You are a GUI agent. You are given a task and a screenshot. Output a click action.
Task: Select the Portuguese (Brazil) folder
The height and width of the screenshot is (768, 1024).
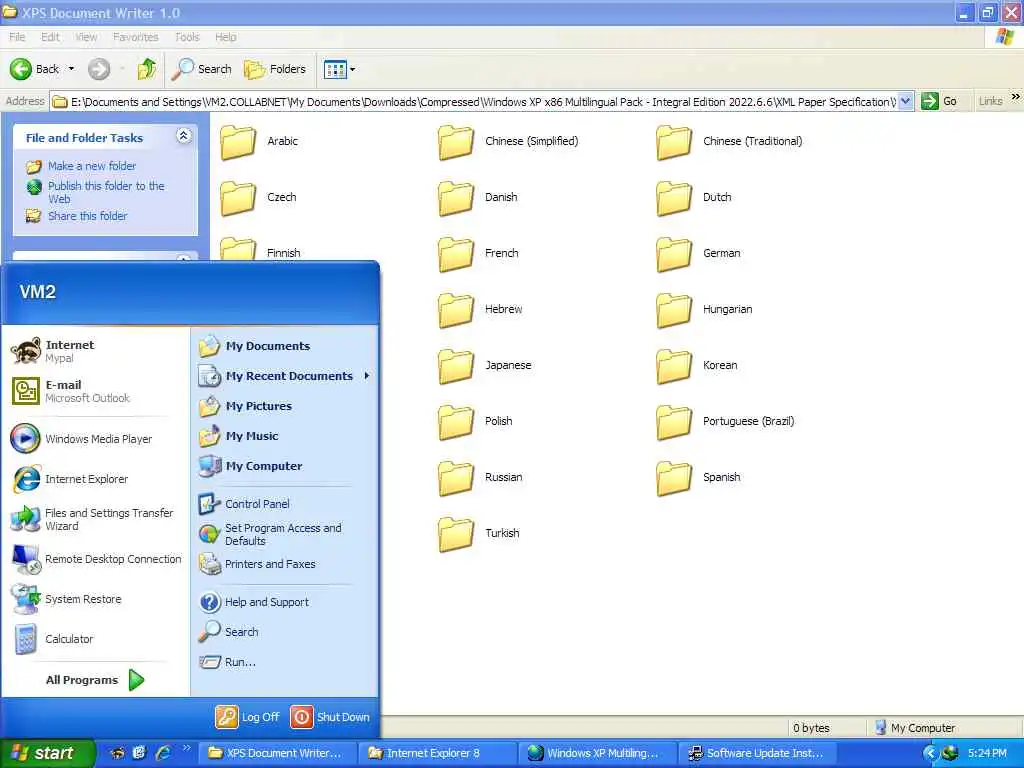(726, 422)
